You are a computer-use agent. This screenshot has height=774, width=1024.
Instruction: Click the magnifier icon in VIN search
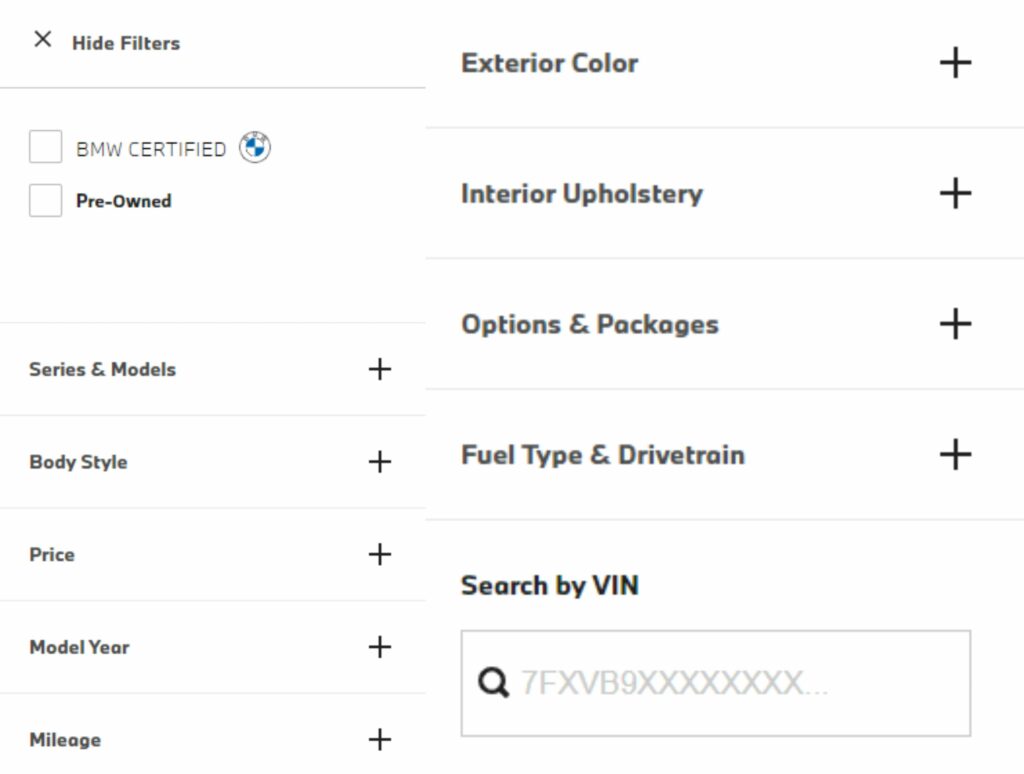click(493, 683)
